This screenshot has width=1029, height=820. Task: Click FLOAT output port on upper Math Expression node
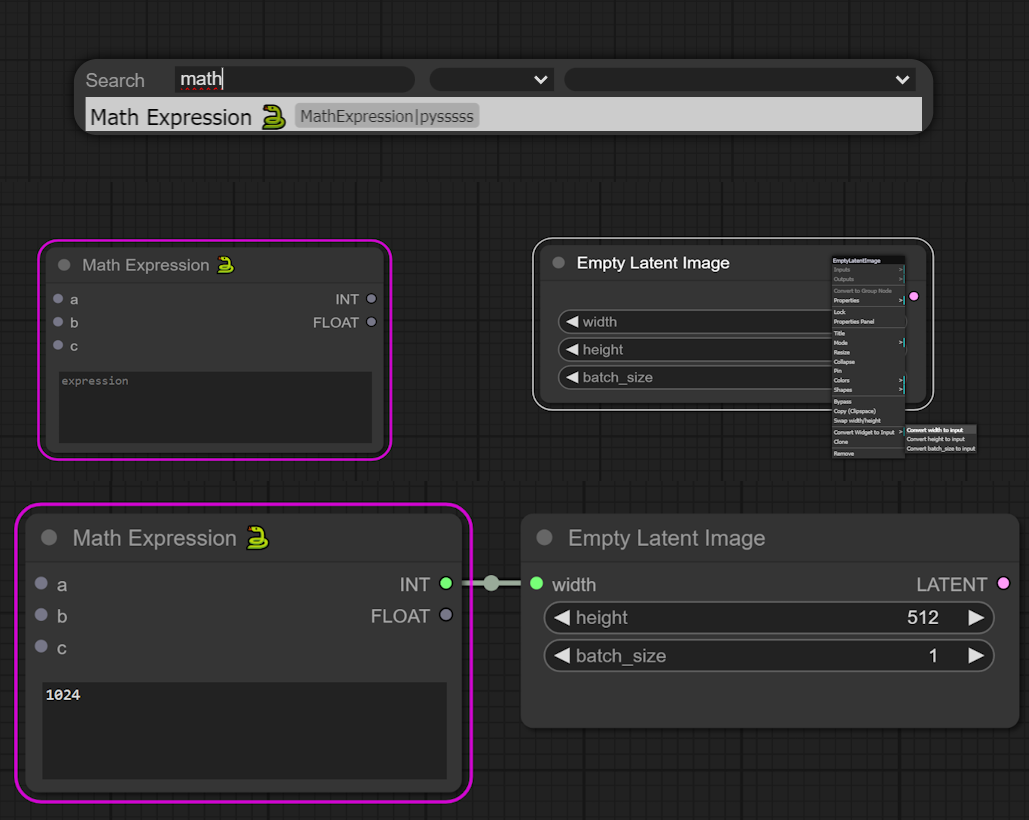[x=371, y=322]
